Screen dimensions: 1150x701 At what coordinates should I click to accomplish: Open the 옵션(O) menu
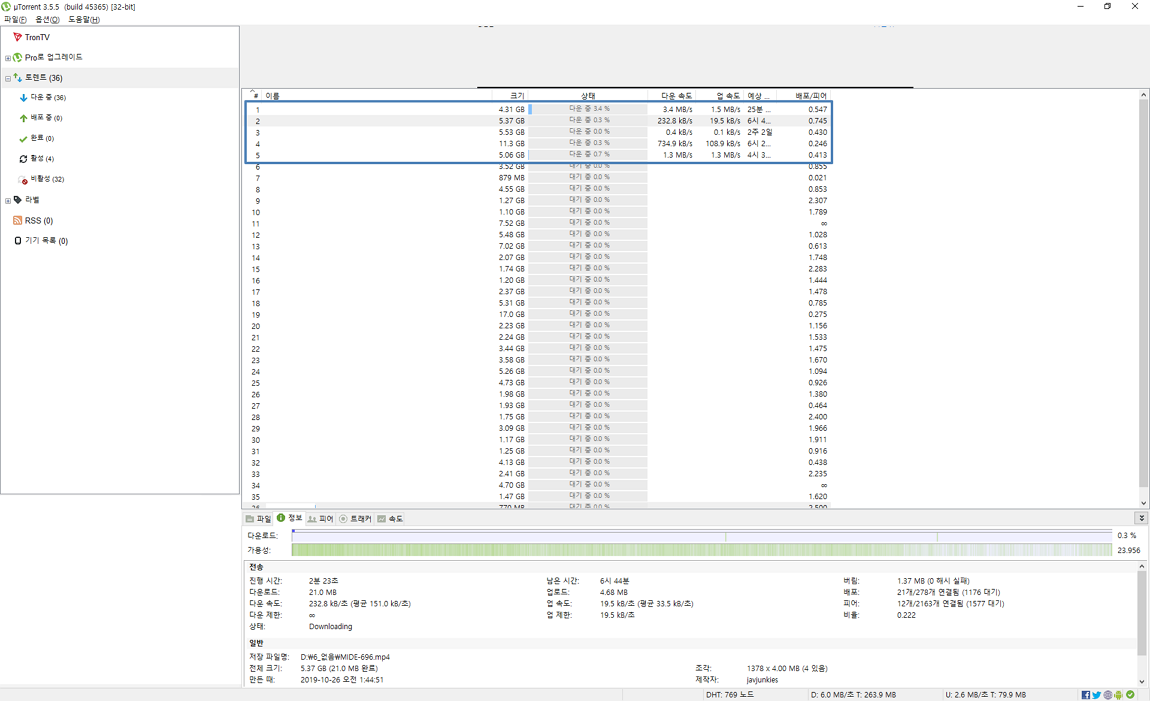click(48, 20)
